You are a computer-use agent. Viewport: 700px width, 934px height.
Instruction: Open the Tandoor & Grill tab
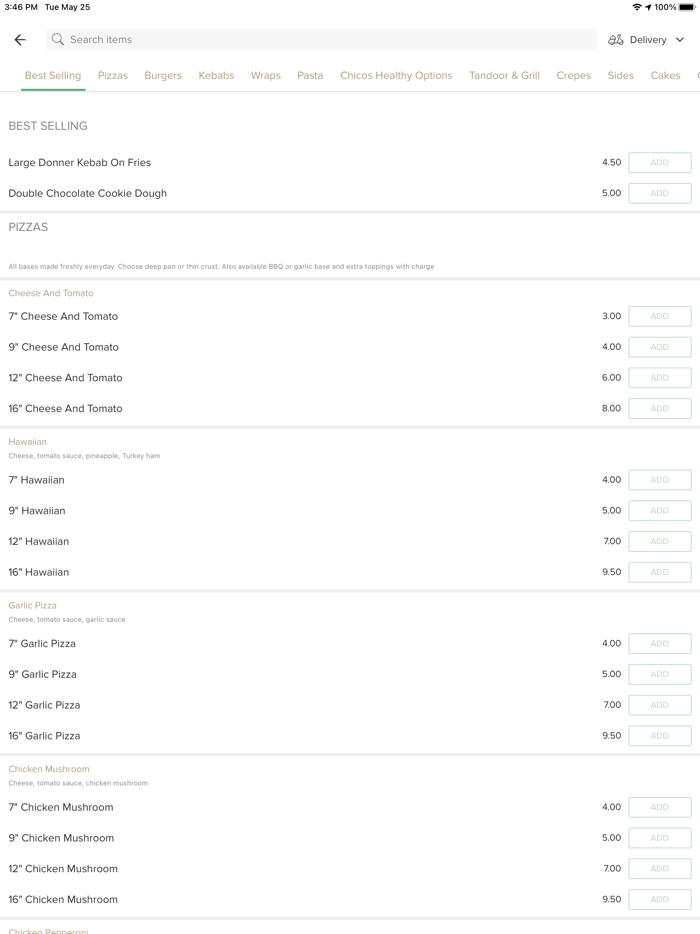click(x=504, y=76)
